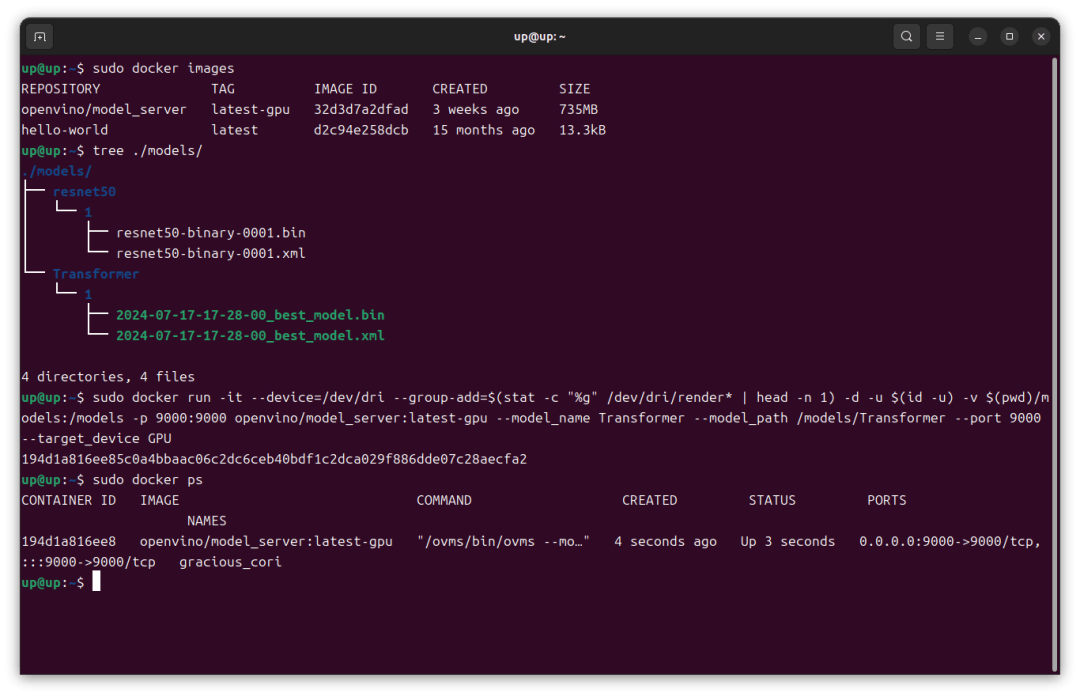Screen dimensions: 1080x697
Task: Open the terminal hamburger menu
Action: [x=939, y=37]
